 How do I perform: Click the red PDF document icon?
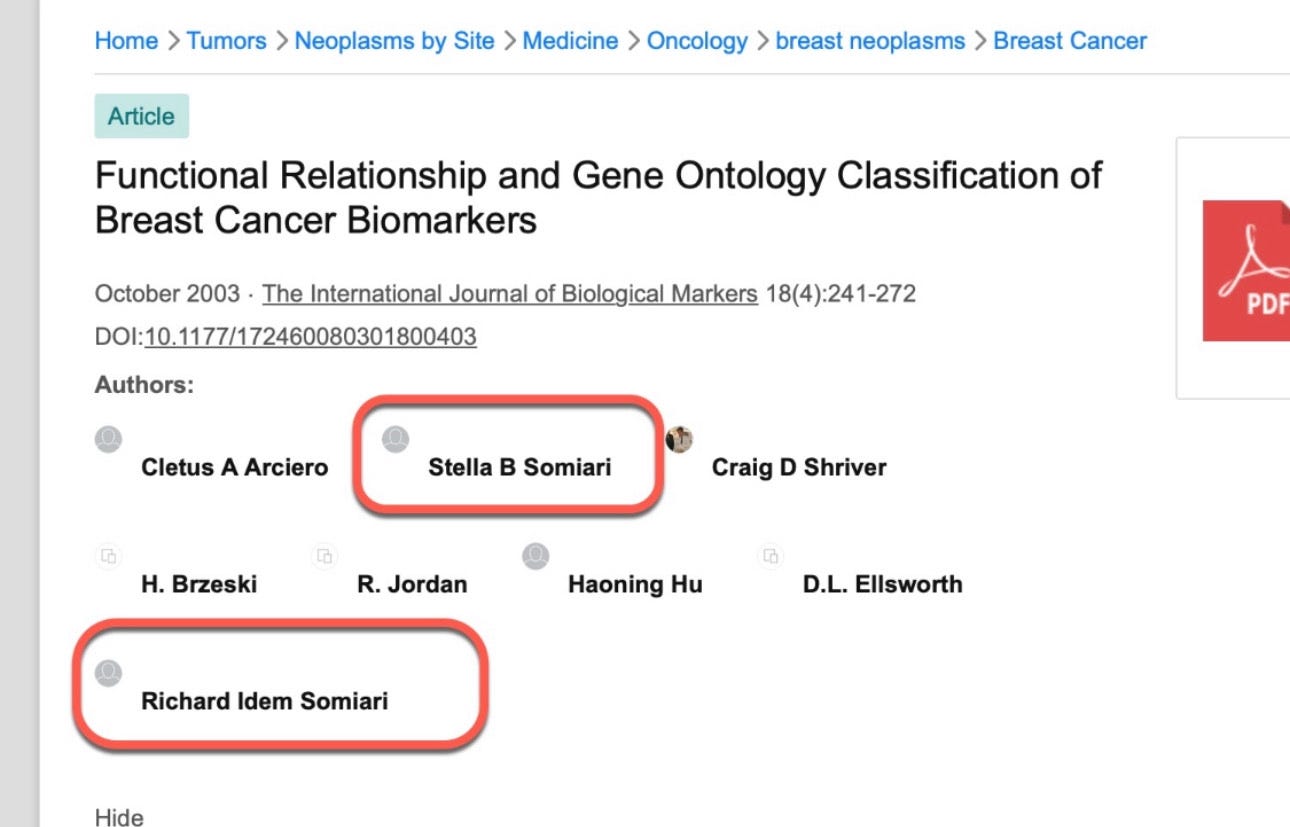[x=1247, y=270]
